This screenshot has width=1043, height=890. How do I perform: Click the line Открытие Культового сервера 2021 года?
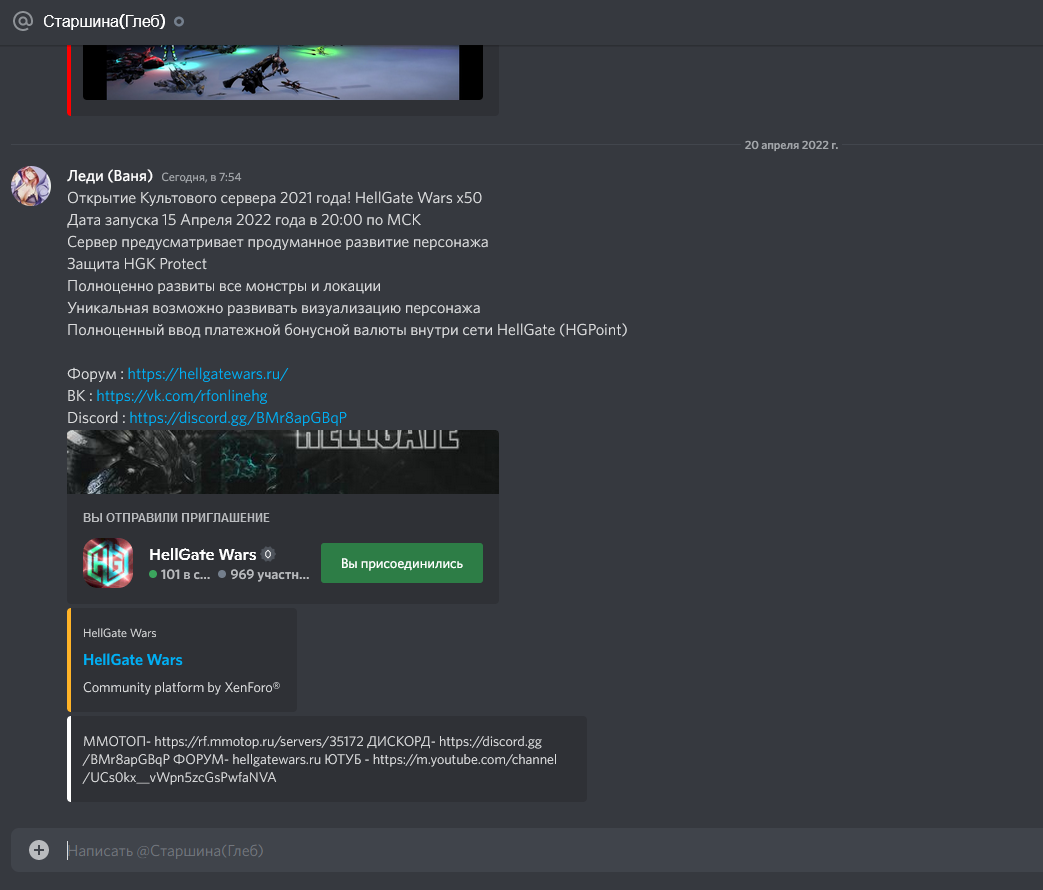pos(275,198)
